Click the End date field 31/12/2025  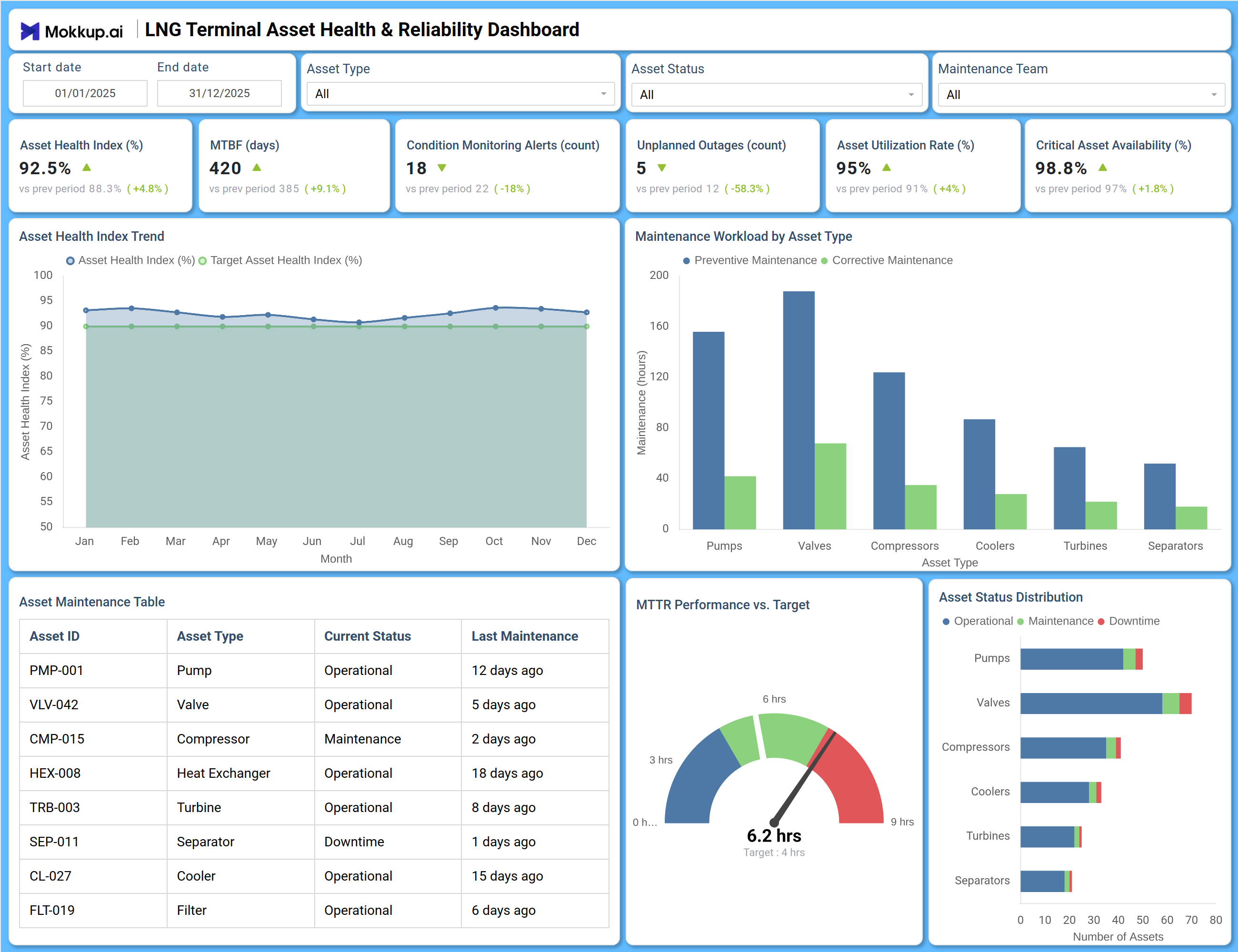pos(220,93)
